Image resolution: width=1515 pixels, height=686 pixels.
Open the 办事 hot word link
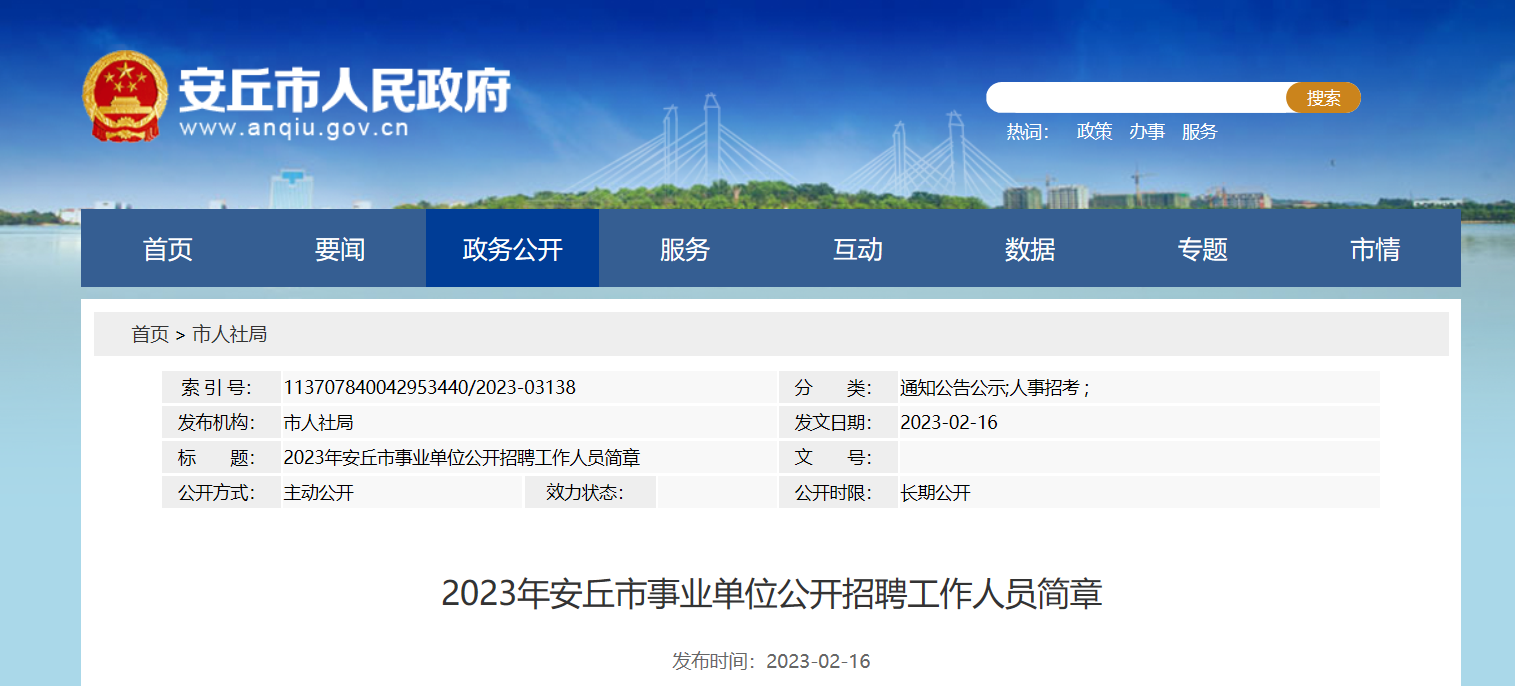tap(1147, 132)
